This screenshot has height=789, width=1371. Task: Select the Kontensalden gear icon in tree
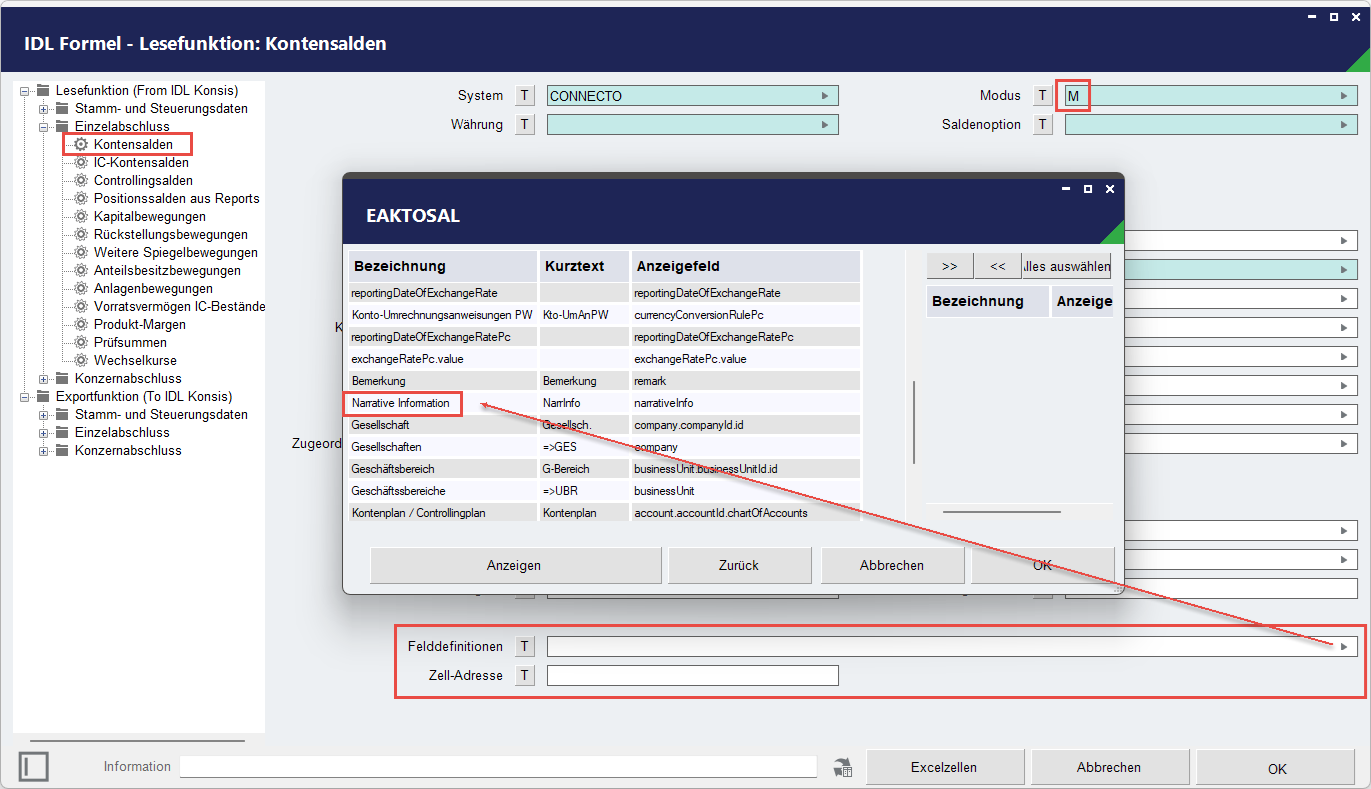coord(81,145)
